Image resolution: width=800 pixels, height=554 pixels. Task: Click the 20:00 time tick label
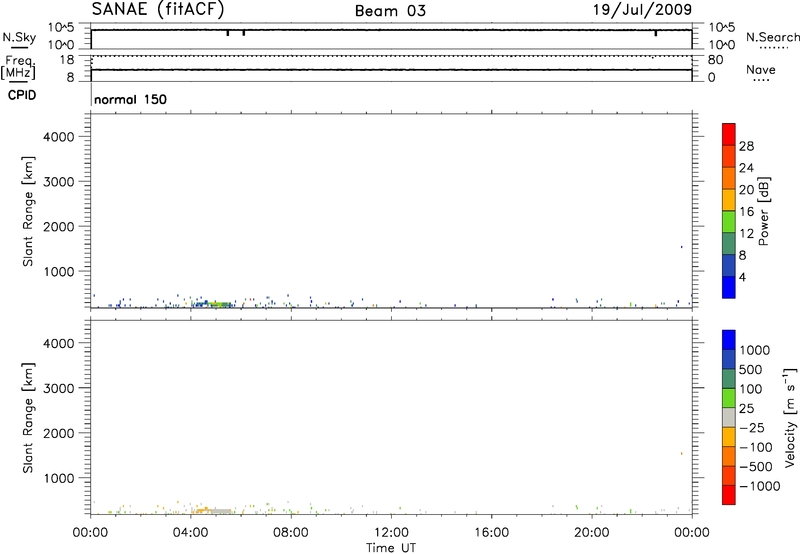591,533
